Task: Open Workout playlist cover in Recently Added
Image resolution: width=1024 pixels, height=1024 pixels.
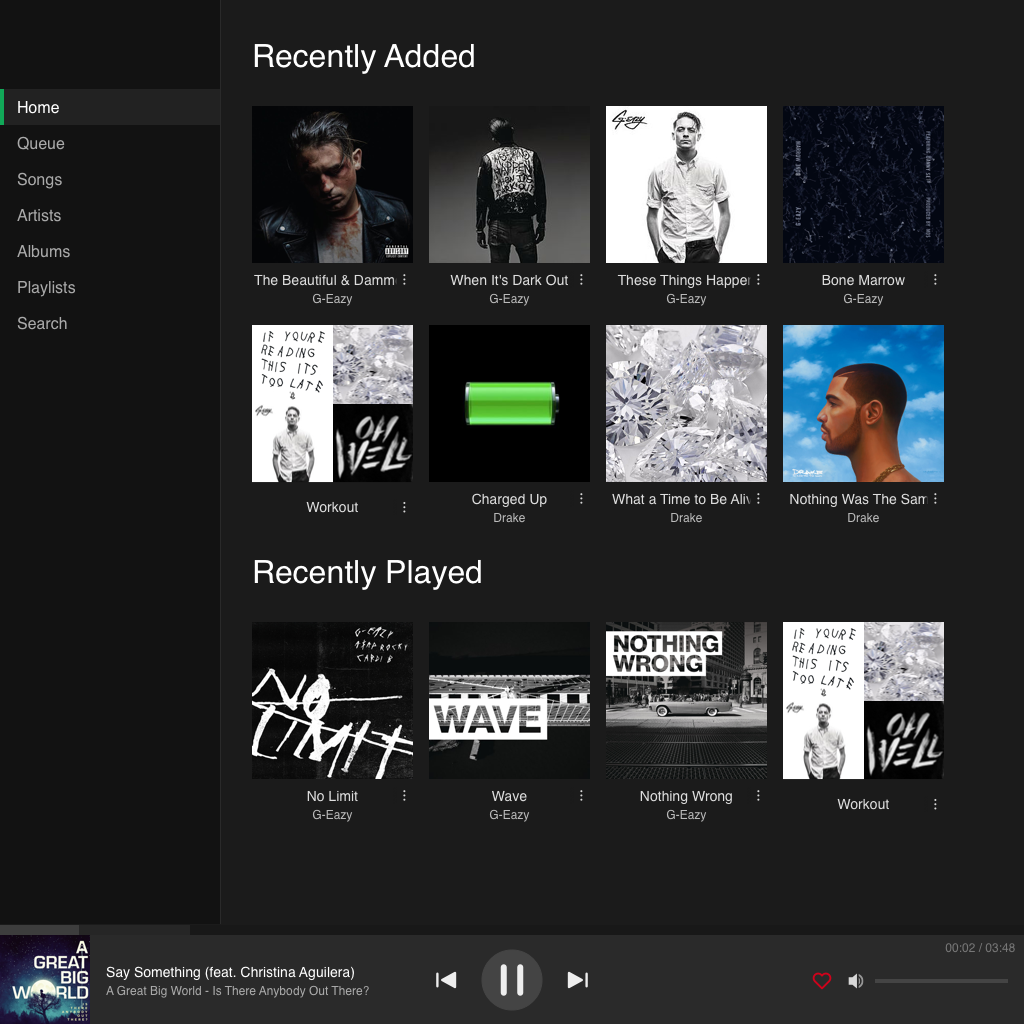Action: (x=332, y=404)
